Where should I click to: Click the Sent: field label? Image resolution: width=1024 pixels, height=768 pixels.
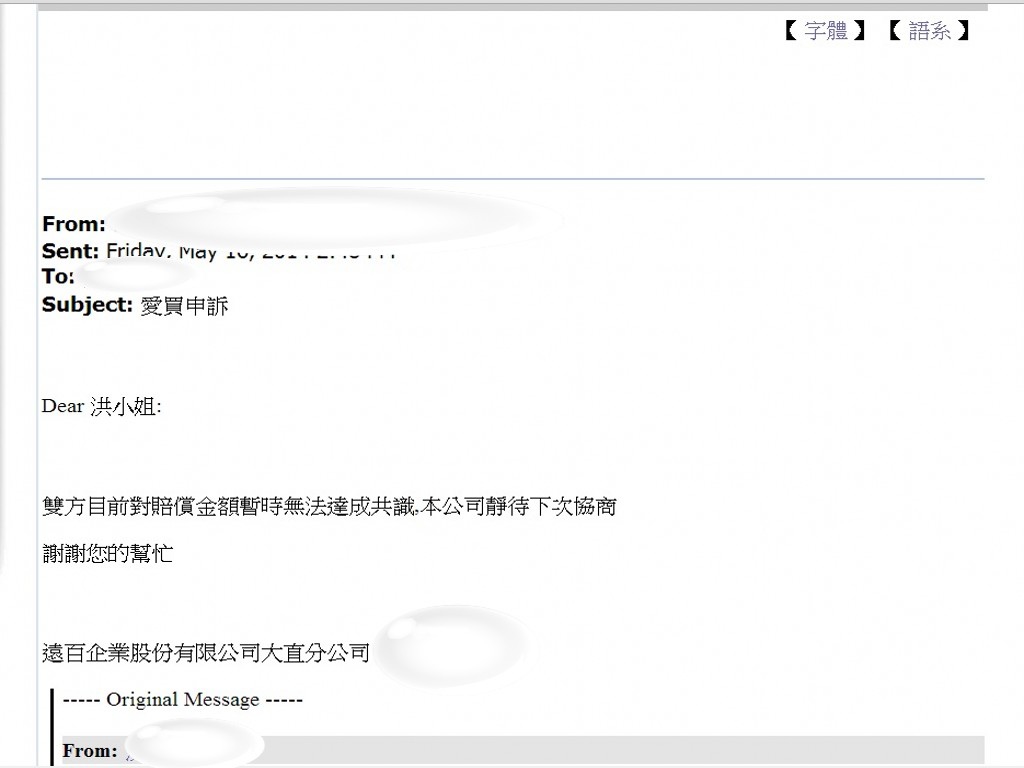[70, 251]
